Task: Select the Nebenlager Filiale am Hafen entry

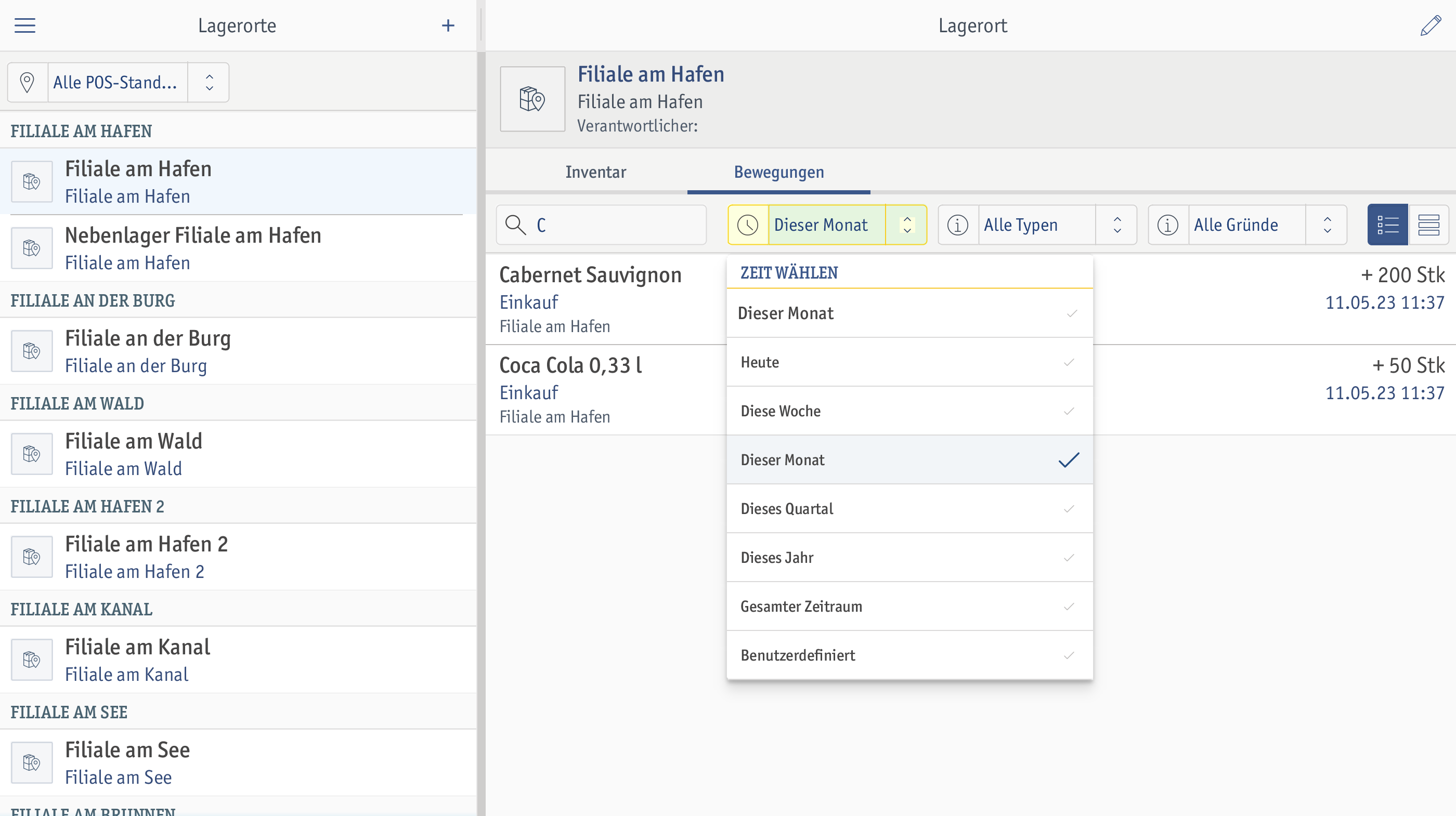Action: click(238, 248)
